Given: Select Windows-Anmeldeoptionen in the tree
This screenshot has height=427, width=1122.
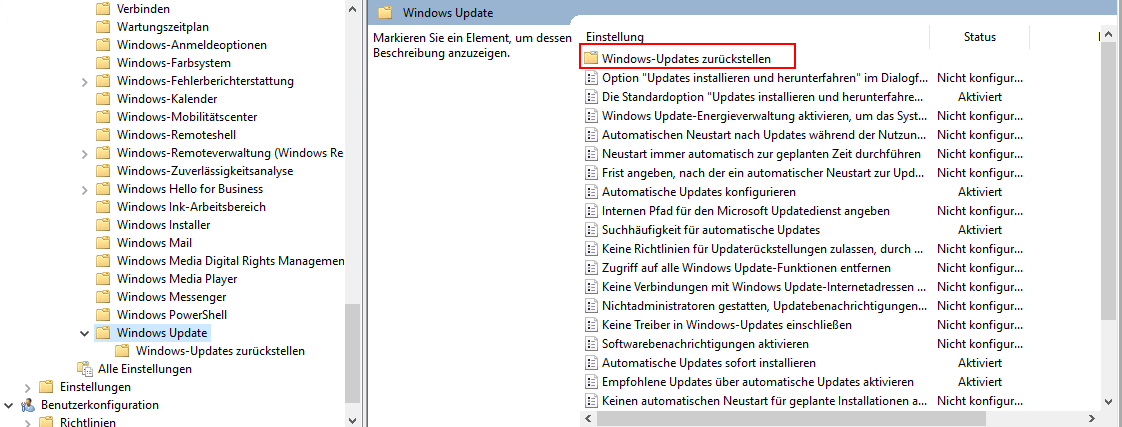Looking at the screenshot, I should pyautogui.click(x=192, y=45).
